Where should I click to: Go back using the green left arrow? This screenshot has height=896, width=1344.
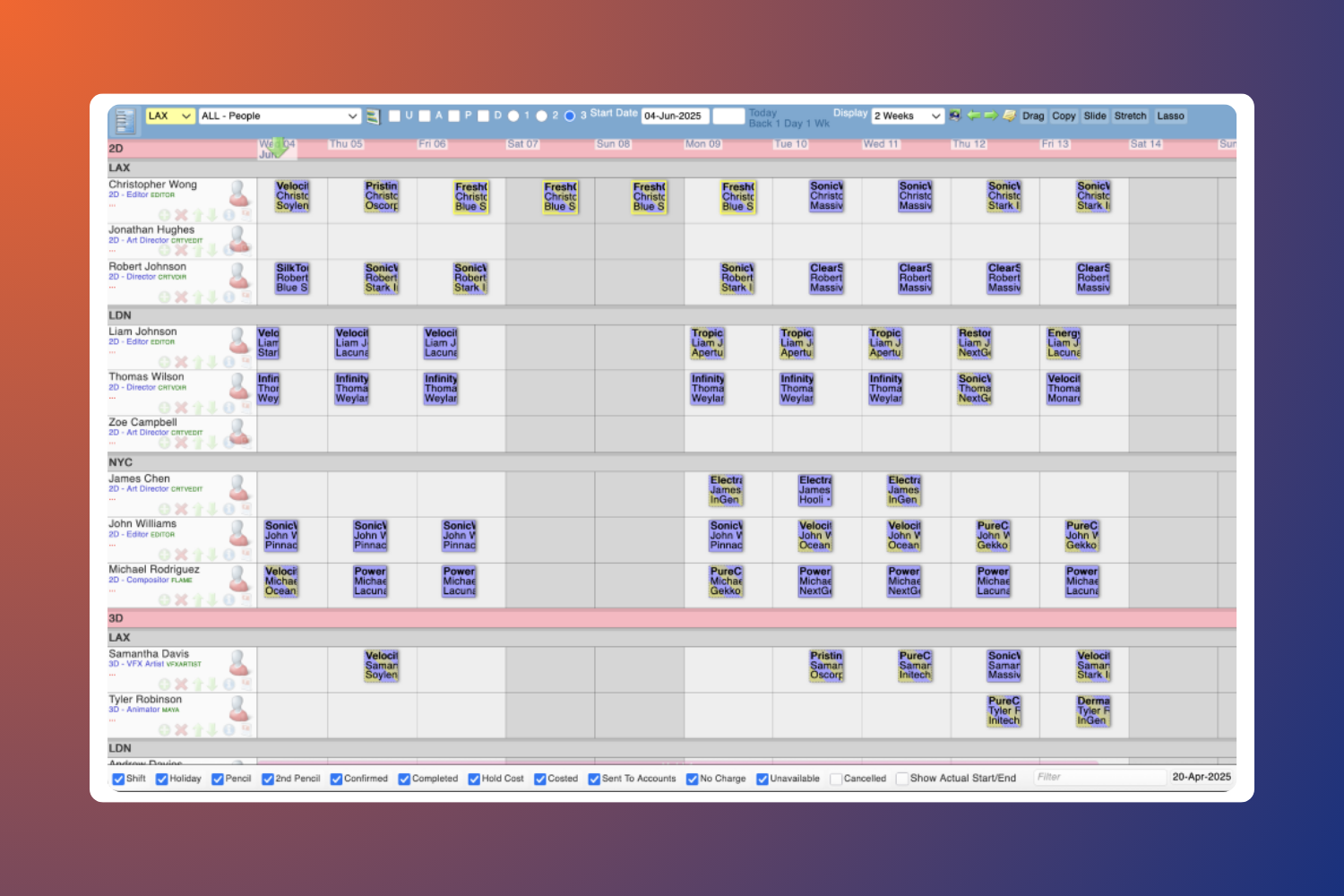[973, 116]
